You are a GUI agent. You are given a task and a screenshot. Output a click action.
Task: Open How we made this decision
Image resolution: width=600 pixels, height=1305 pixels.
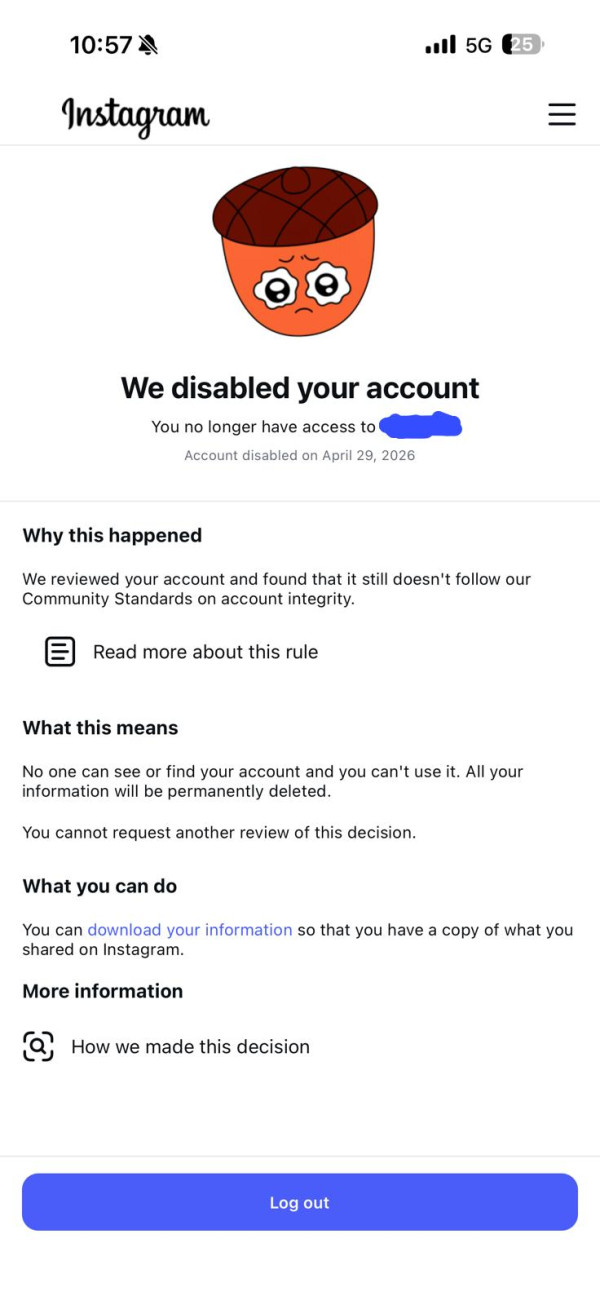pos(190,1047)
